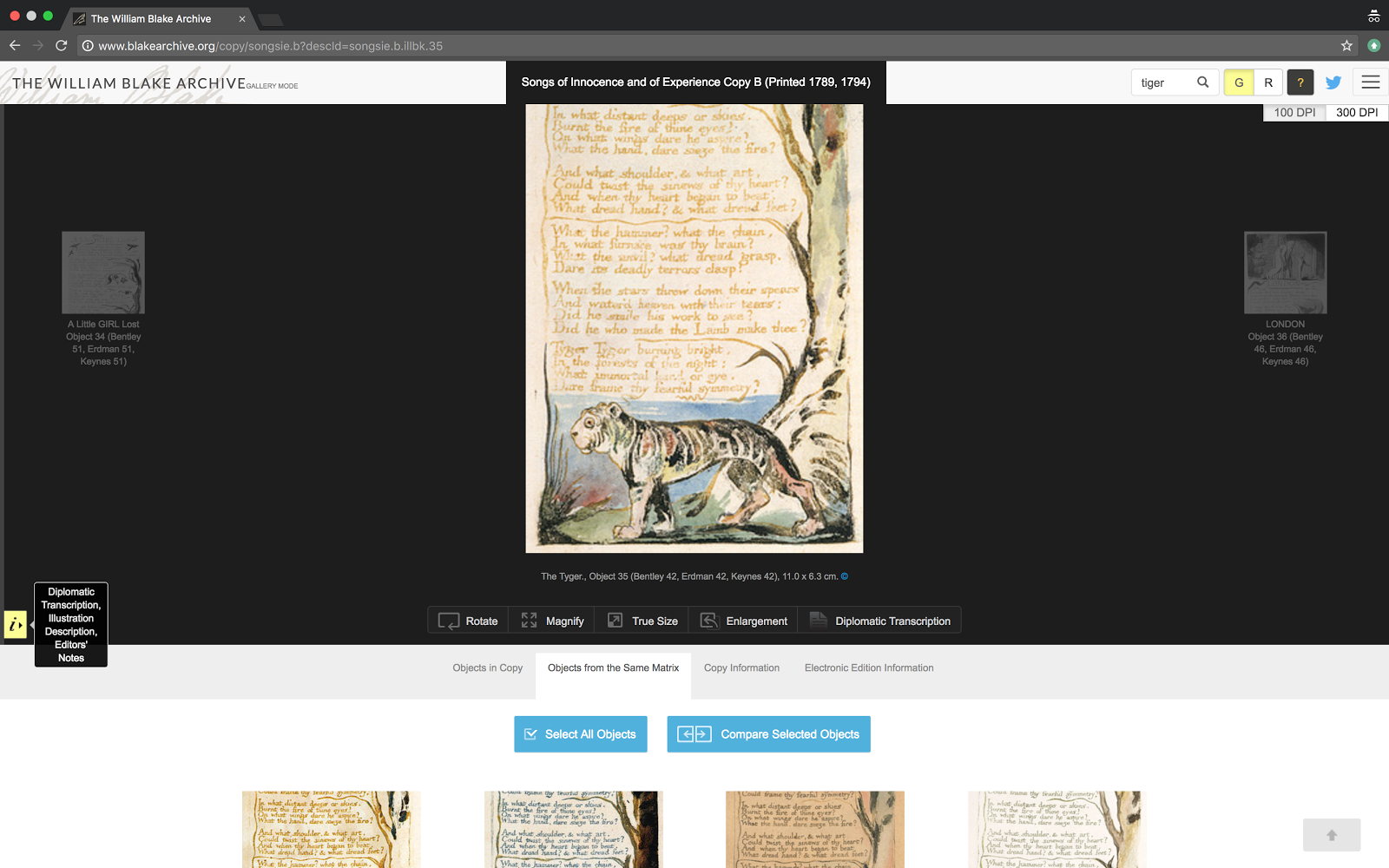Go to next object LONDON thumbnail
Viewport: 1389px width, 868px height.
click(1286, 273)
